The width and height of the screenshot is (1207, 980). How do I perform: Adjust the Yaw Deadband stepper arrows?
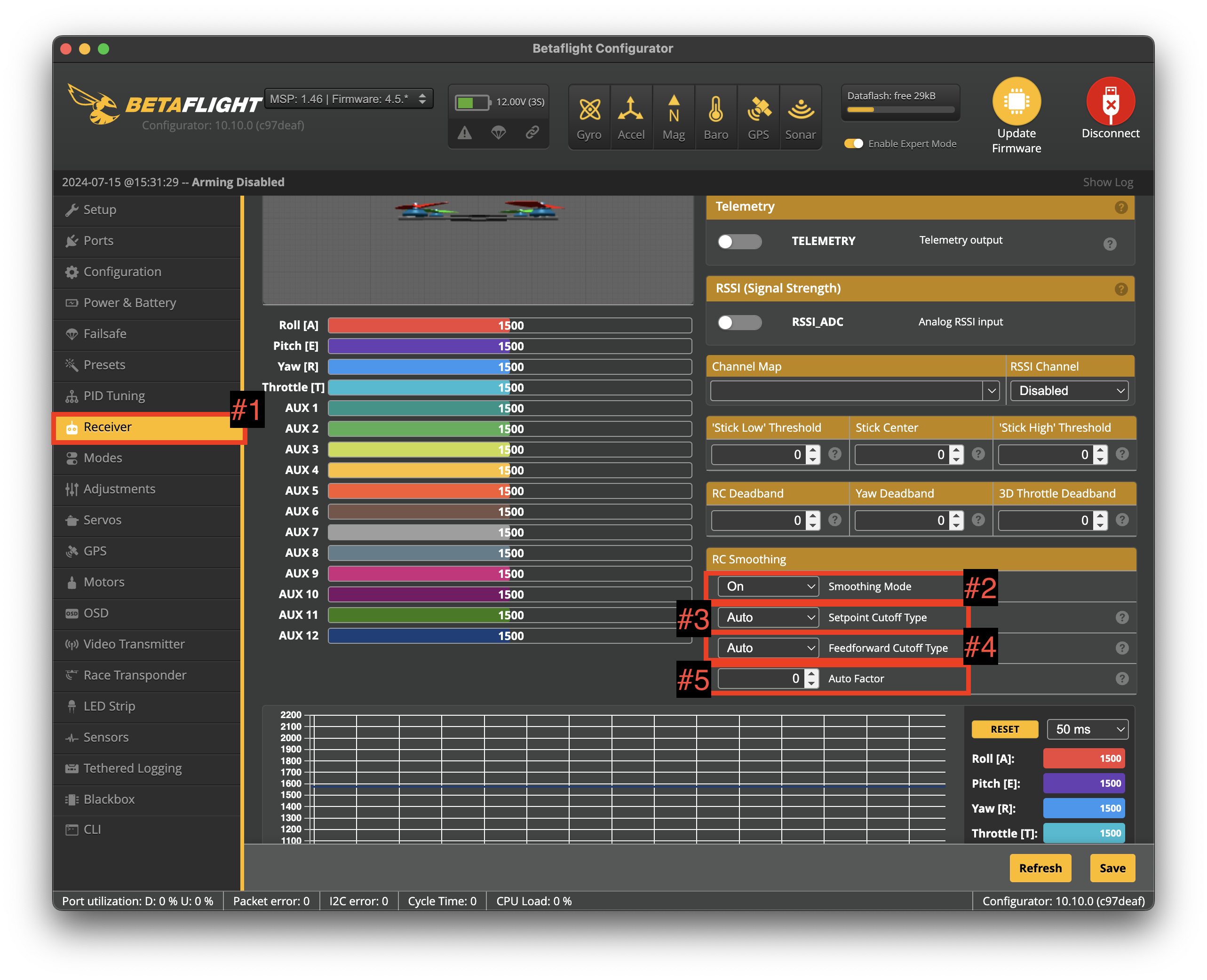click(956, 520)
